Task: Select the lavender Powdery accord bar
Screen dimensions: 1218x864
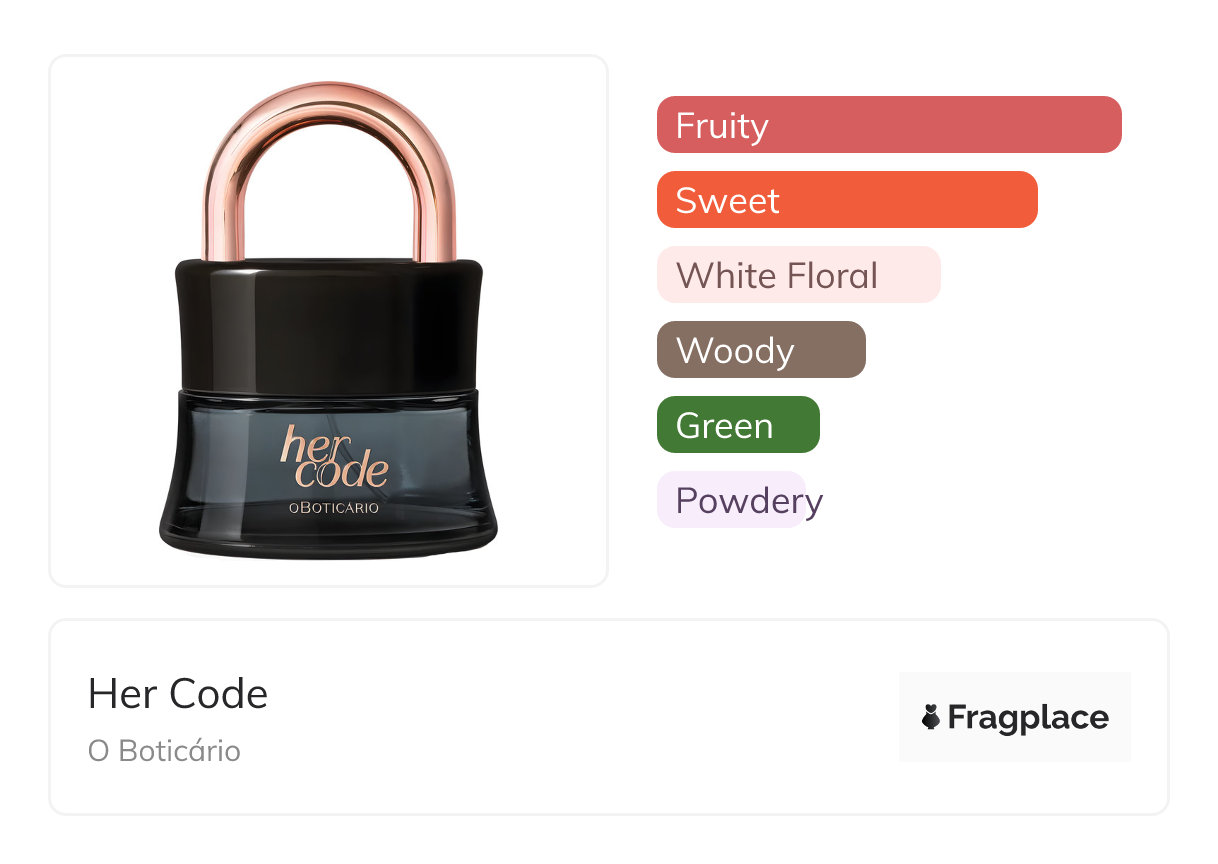Action: pos(732,500)
